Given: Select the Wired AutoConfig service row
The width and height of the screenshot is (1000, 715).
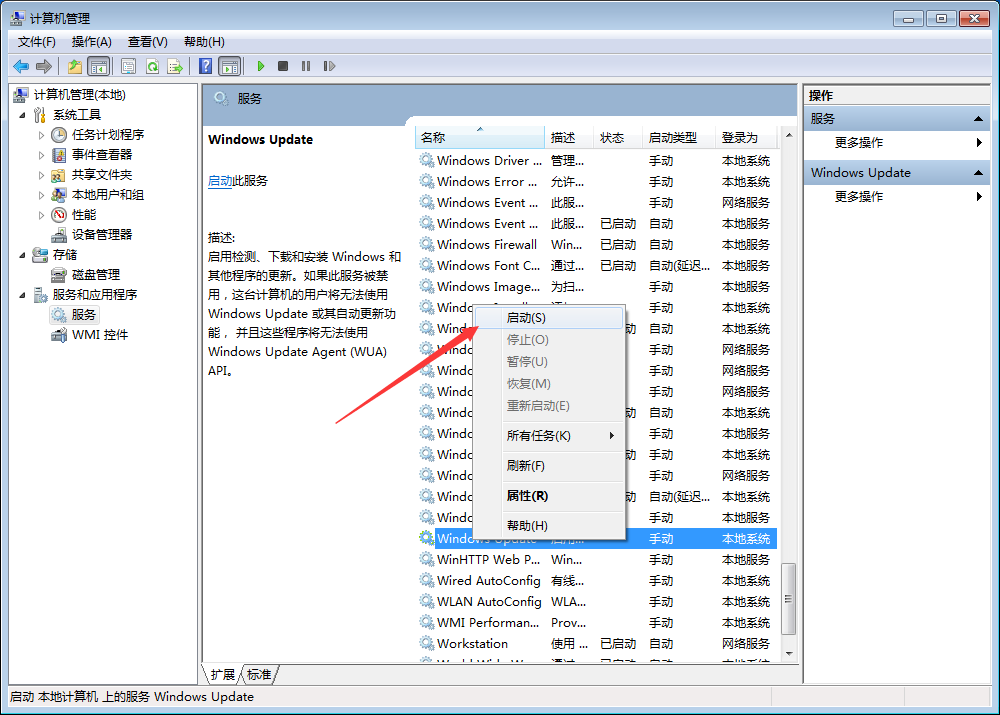Looking at the screenshot, I should pos(596,580).
